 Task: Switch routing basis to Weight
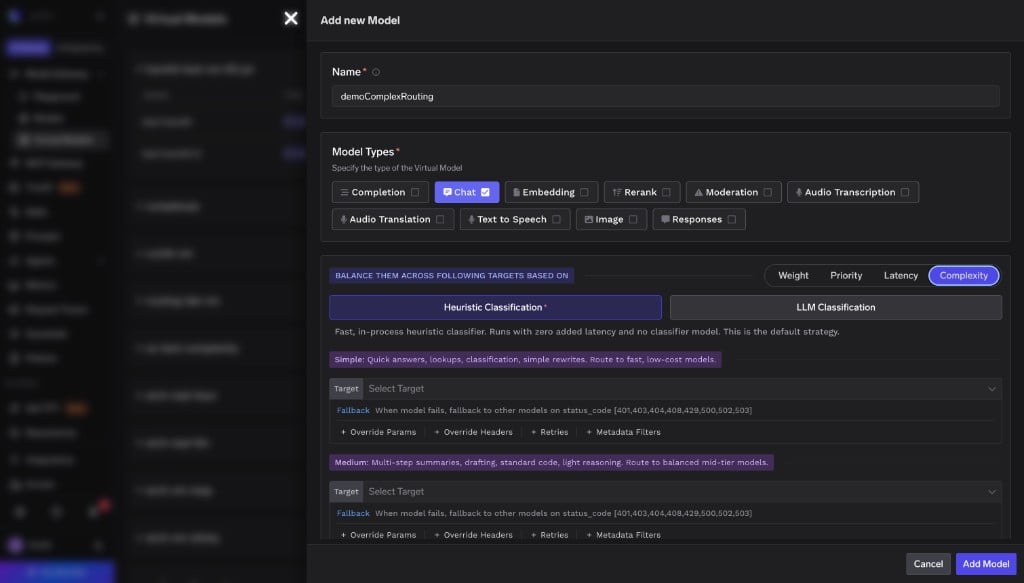pos(793,276)
